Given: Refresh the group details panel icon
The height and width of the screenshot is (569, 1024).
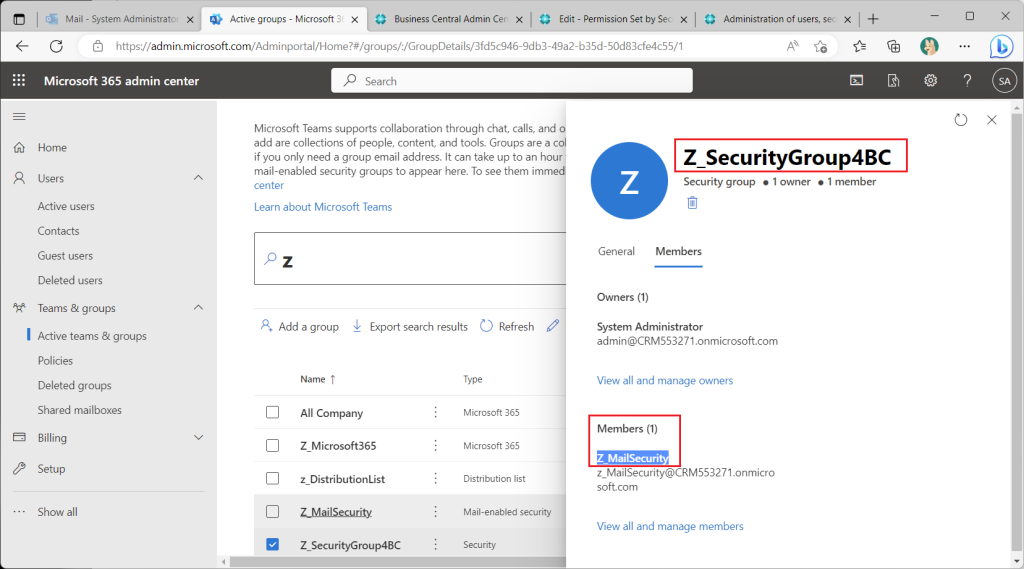Looking at the screenshot, I should pos(961,120).
